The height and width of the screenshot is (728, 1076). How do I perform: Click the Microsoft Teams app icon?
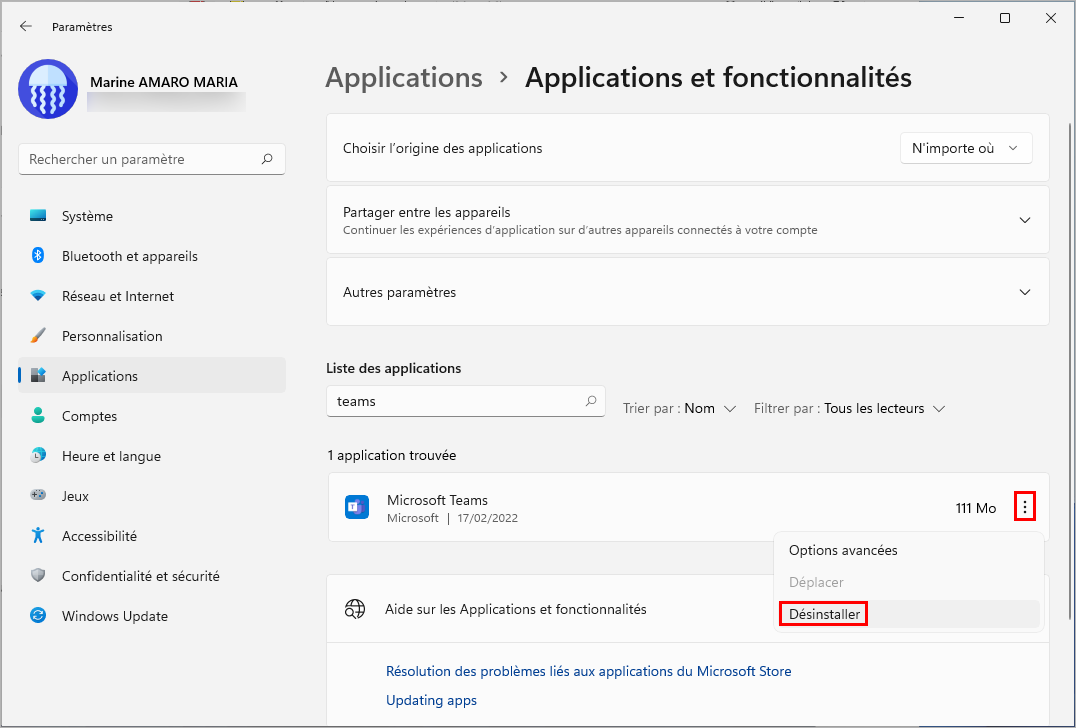tap(357, 507)
